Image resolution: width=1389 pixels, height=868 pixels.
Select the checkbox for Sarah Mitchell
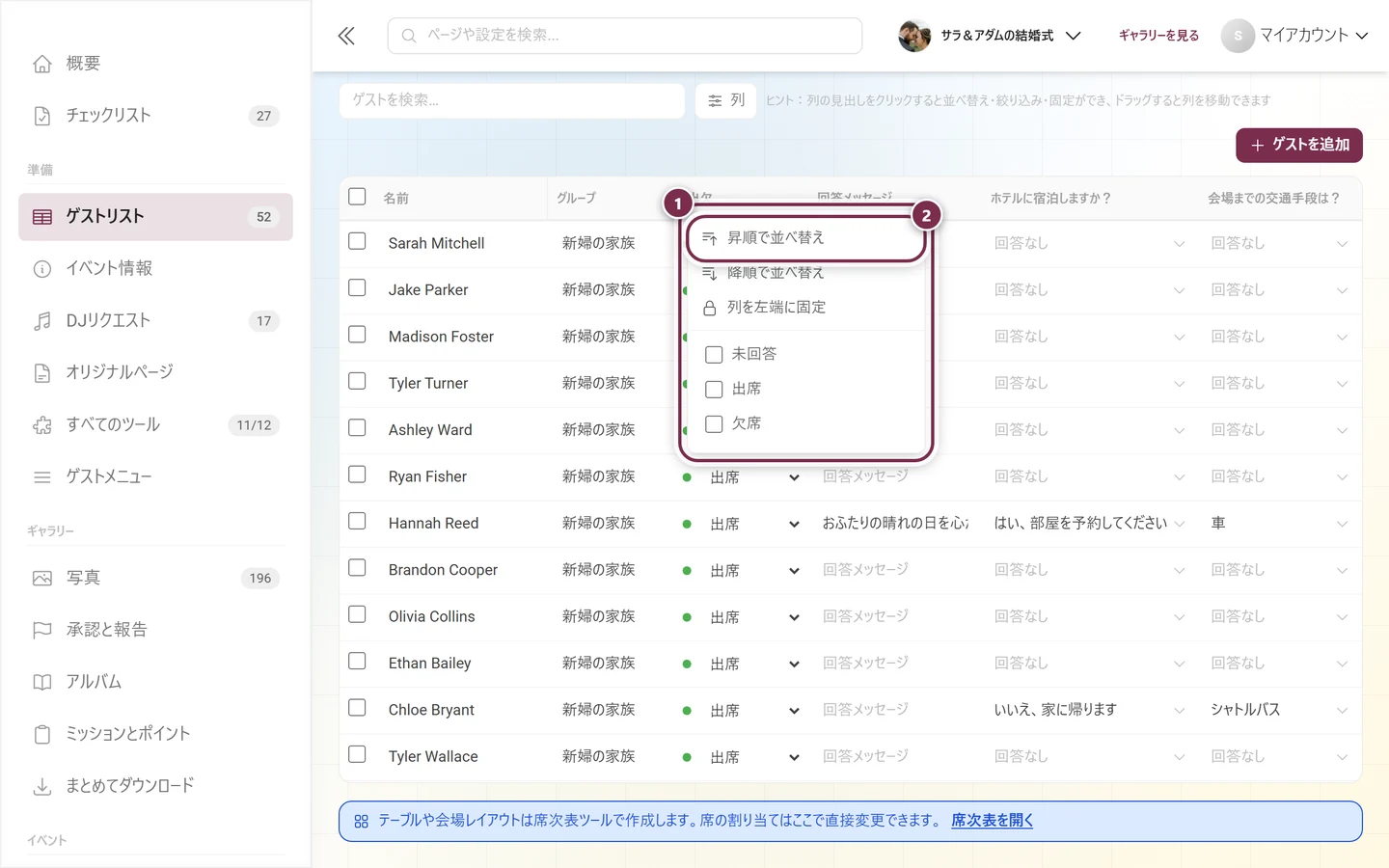[357, 241]
